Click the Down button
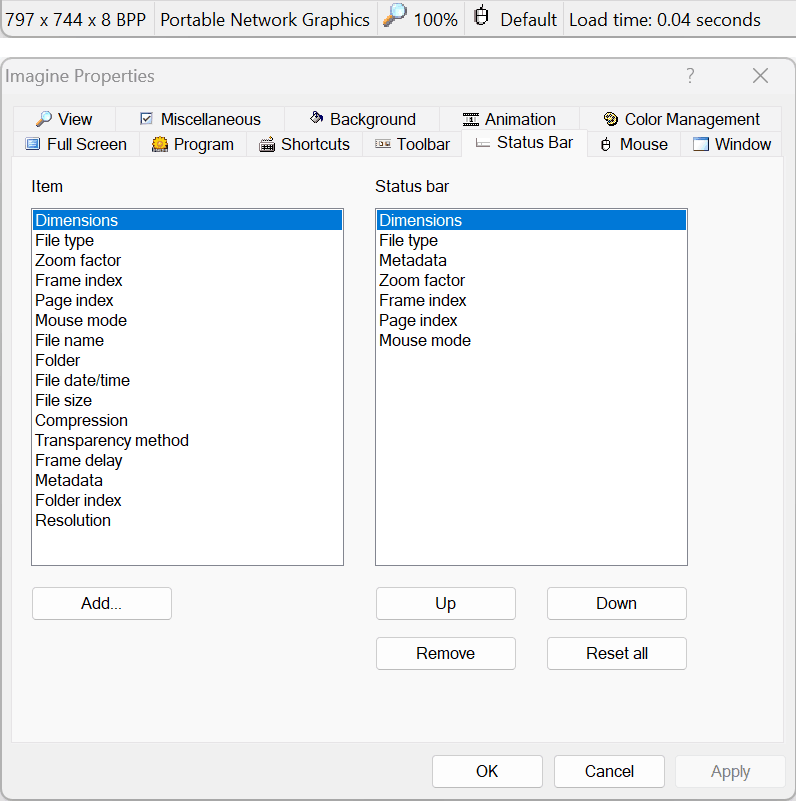Screen dimensions: 796x801 click(617, 603)
